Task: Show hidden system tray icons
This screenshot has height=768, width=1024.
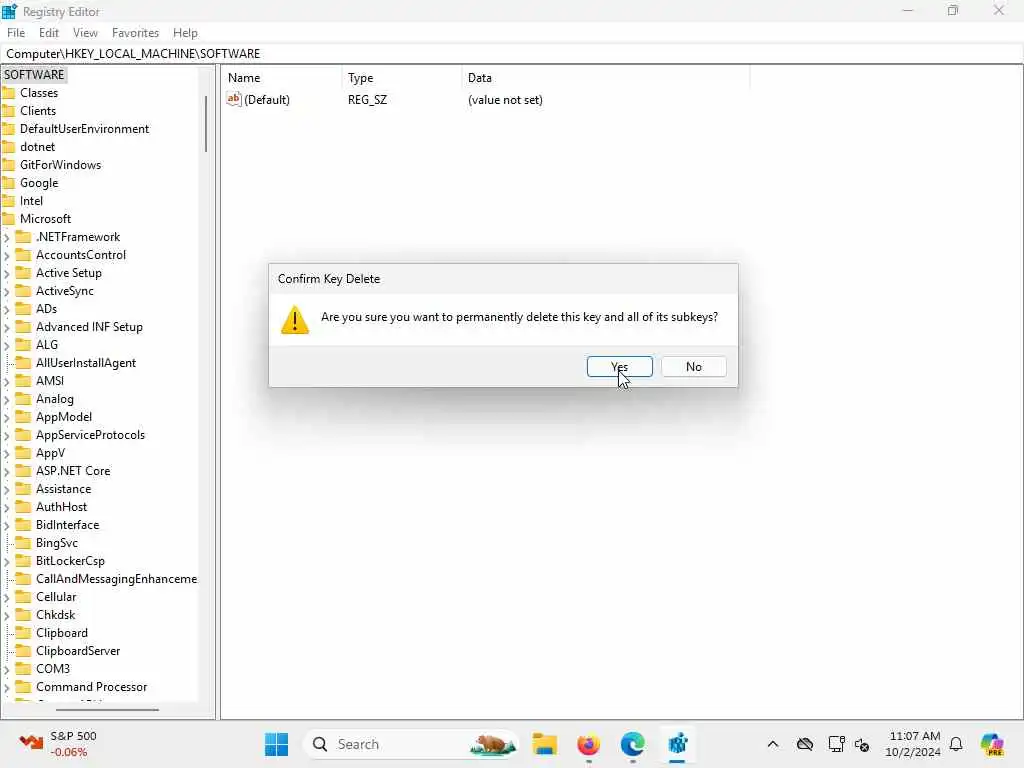Action: [773, 744]
